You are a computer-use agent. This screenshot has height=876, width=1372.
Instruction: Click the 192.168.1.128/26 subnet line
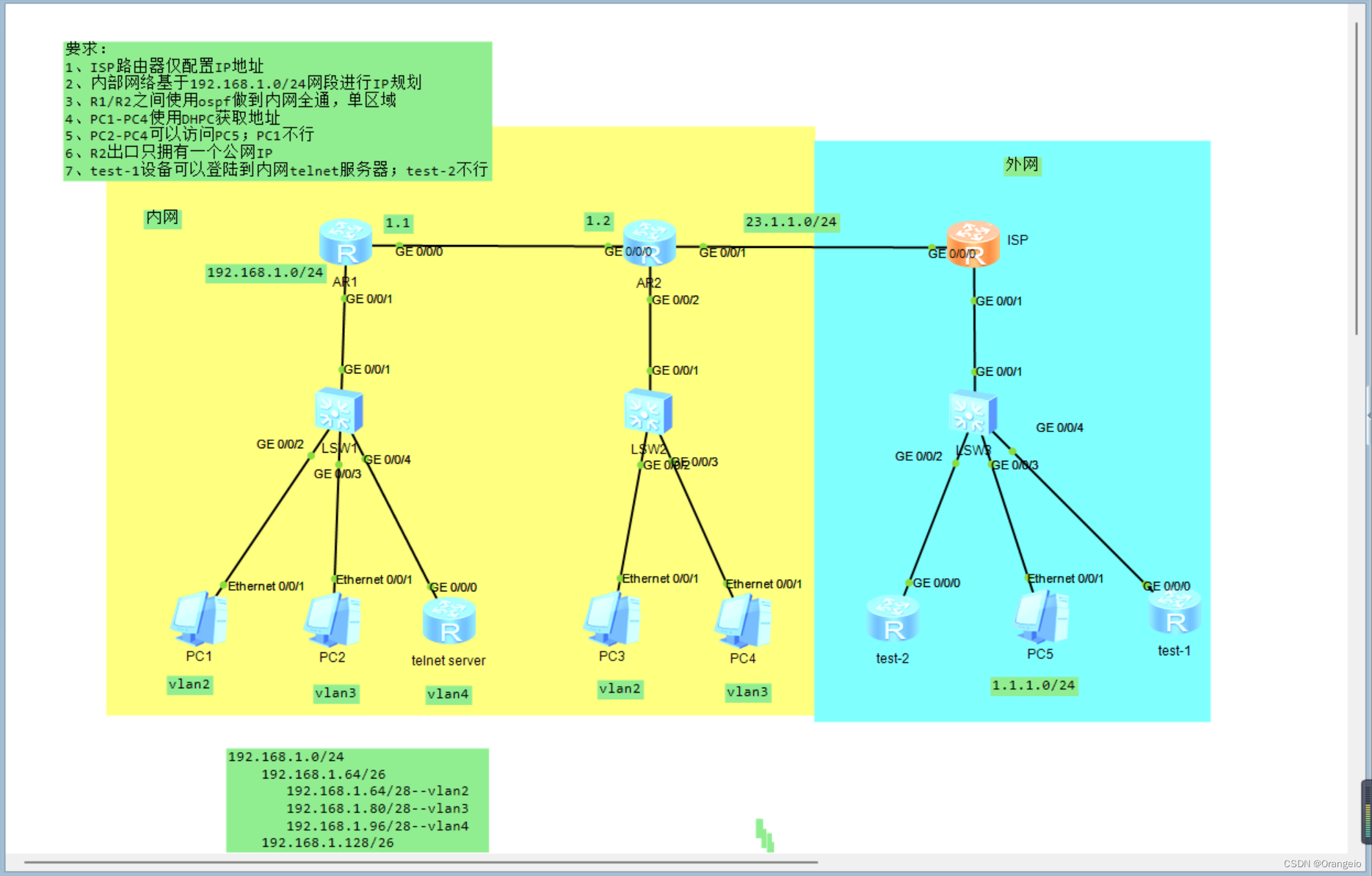(x=327, y=843)
